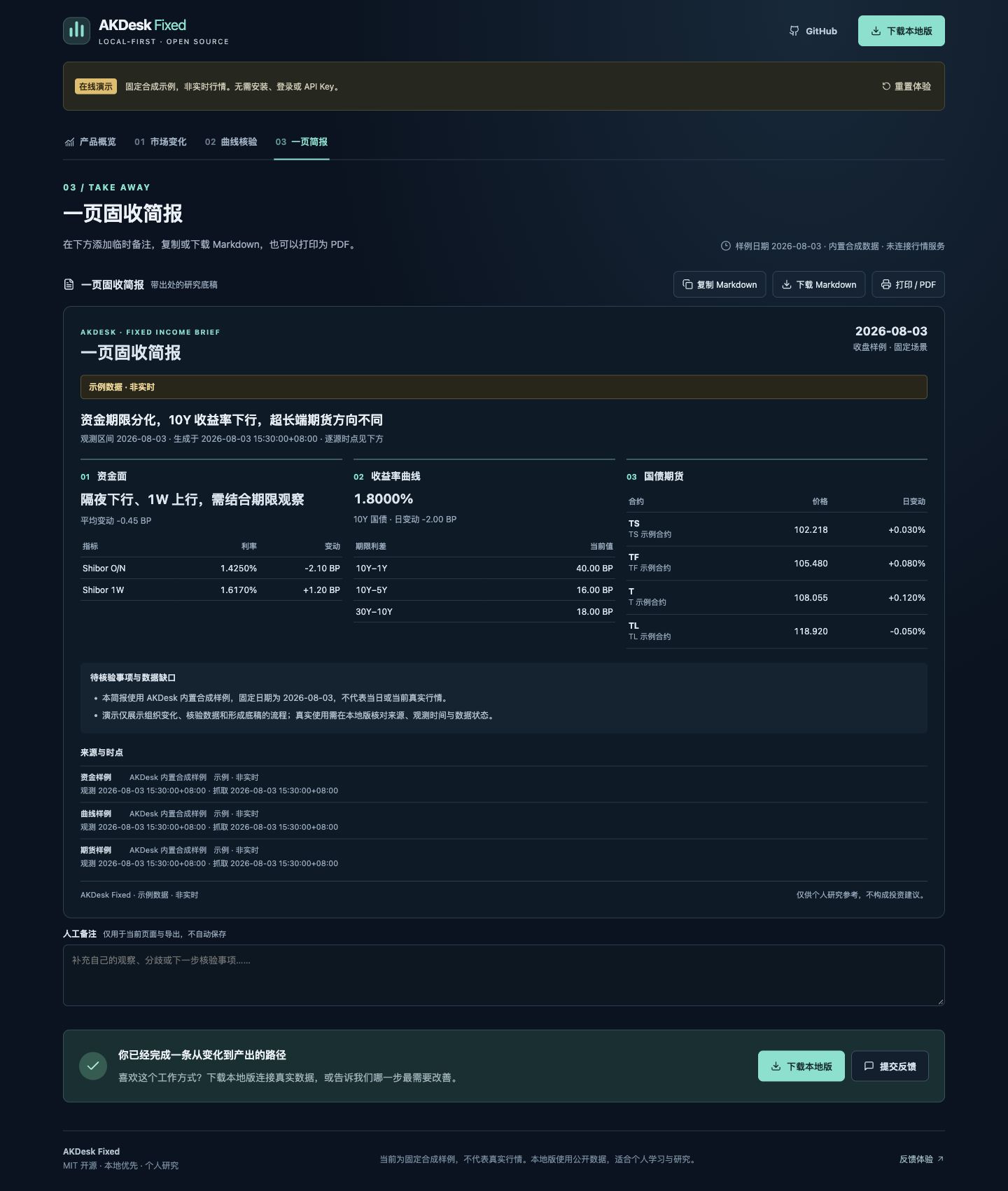Click the bottom 下载本地版 button
This screenshot has height=1191, width=1008.
tap(801, 1066)
